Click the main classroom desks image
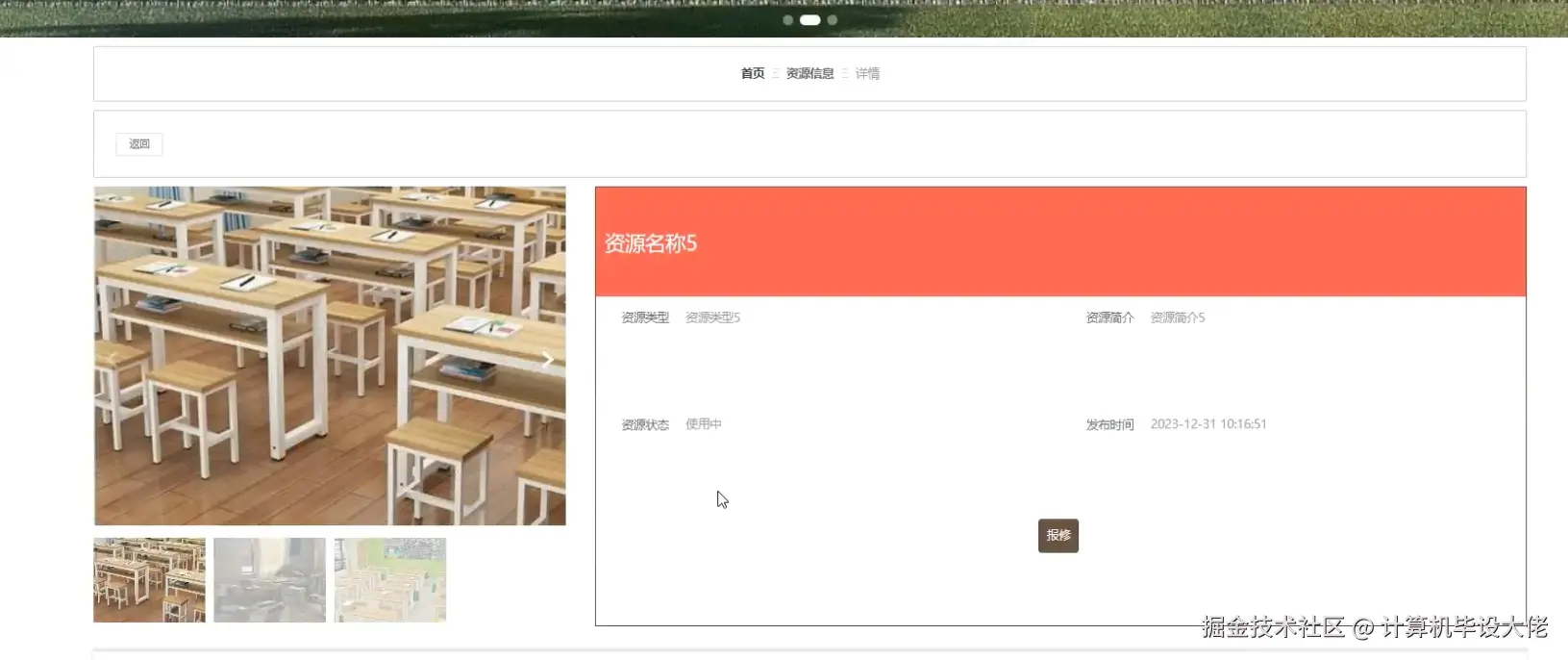1568x660 pixels. (330, 356)
